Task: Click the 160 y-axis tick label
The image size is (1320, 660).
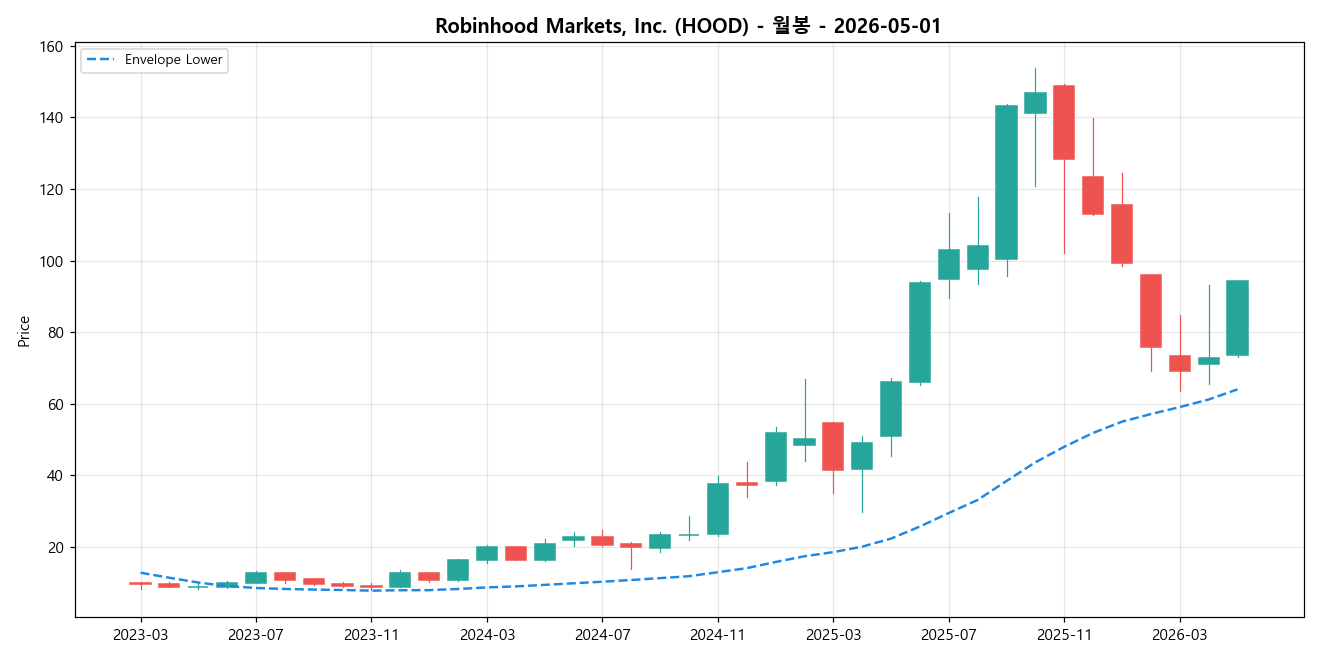Action: tap(52, 47)
